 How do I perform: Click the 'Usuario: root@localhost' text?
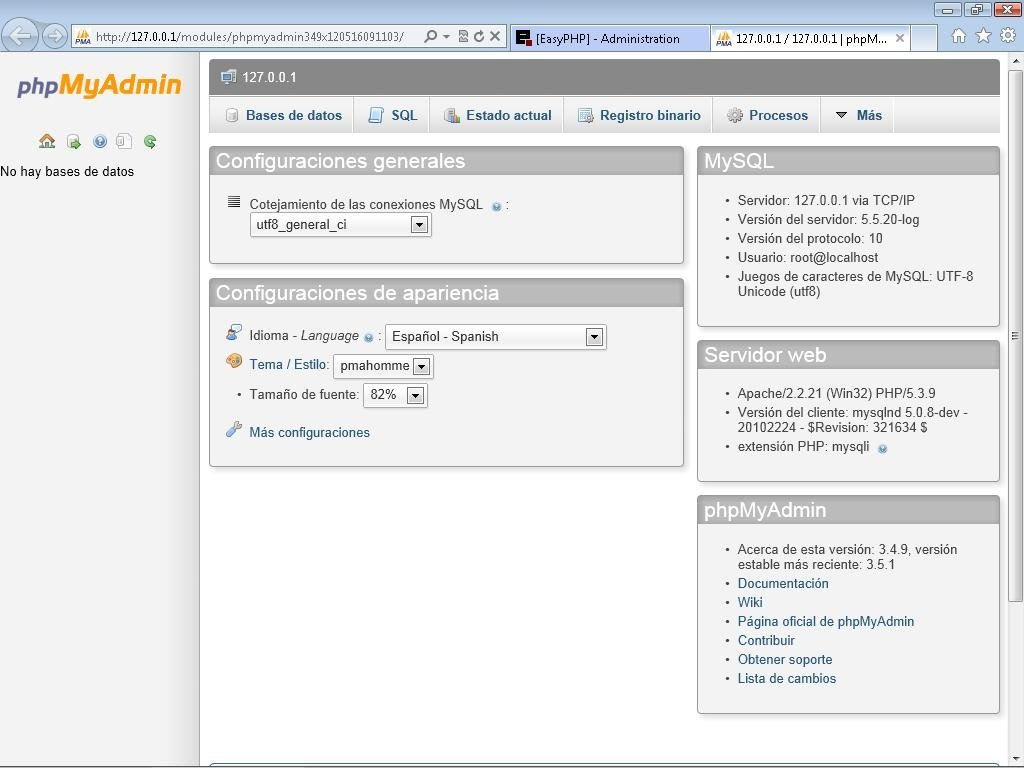tap(808, 257)
